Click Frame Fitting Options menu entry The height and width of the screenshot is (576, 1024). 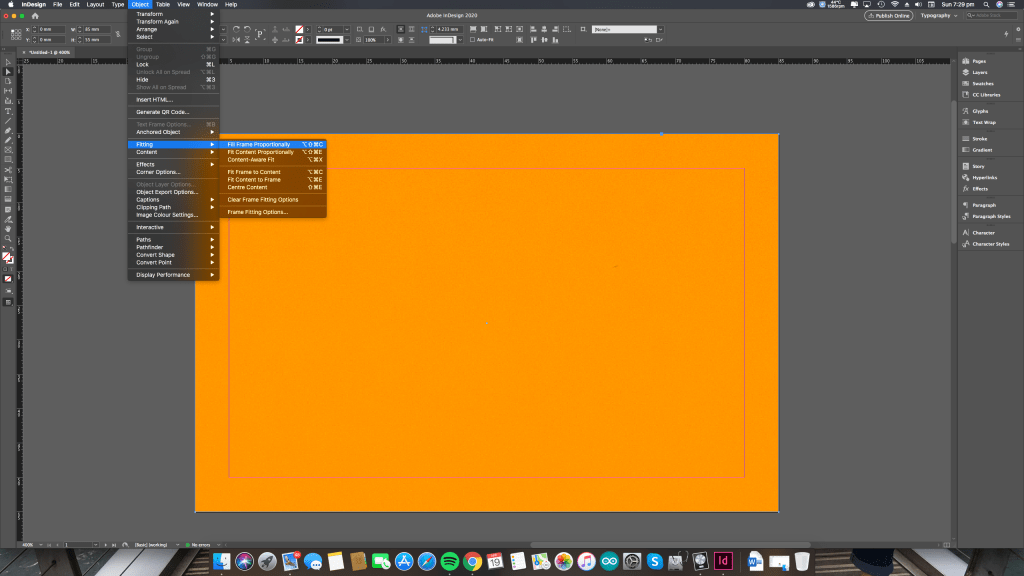tap(257, 212)
